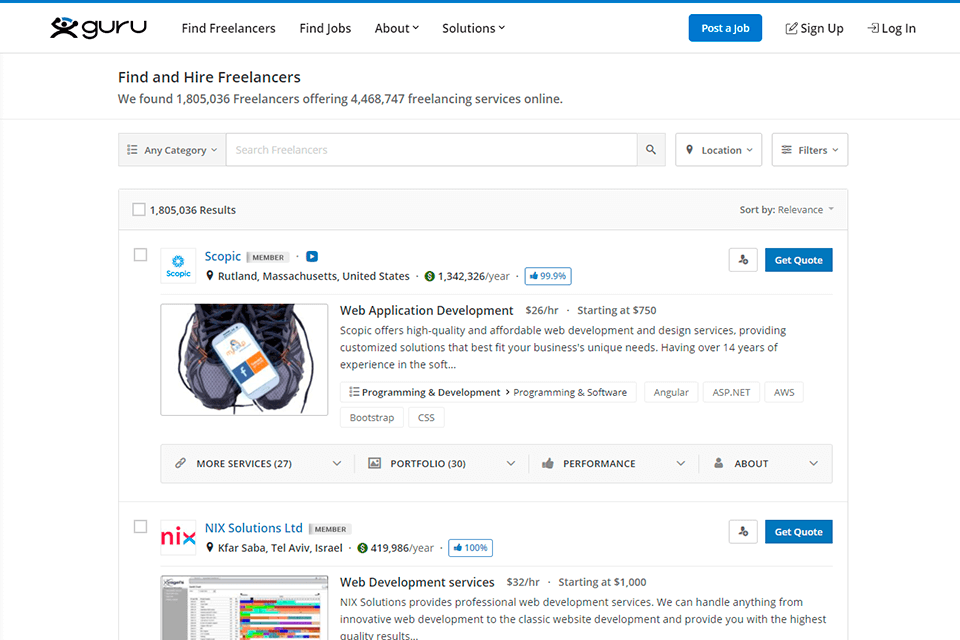Tick the NIX Solutions Ltd checkbox
Viewport: 960px width, 640px height.
[140, 527]
